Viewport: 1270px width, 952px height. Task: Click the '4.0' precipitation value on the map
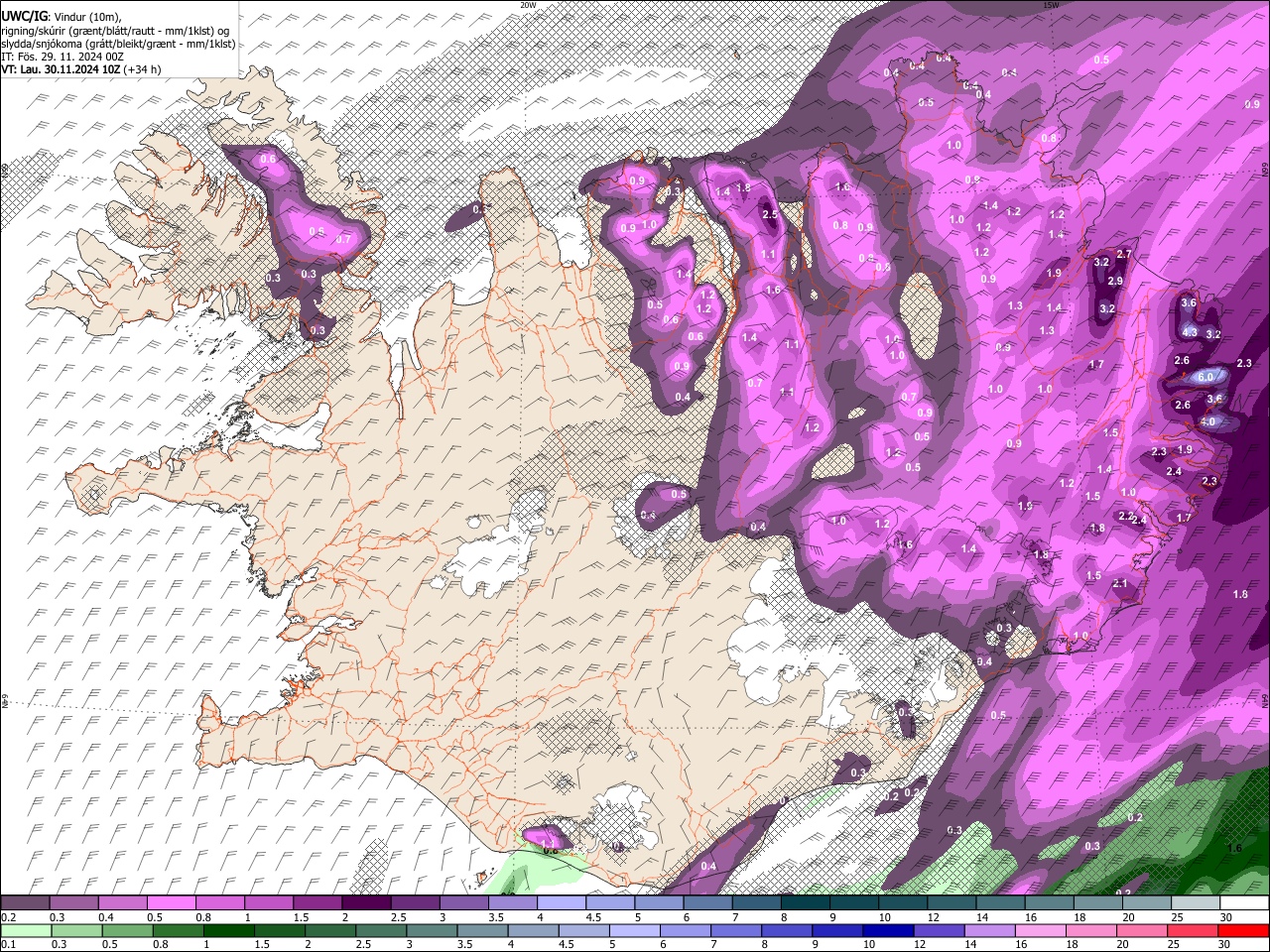click(x=1207, y=421)
